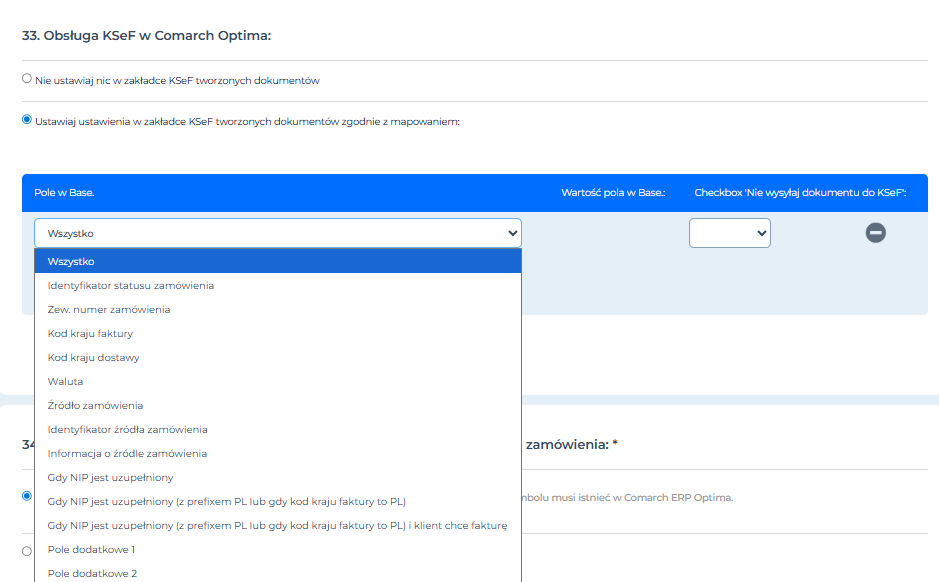Choose NIP option ending 'kod kraju faktury to PL)'
Screen dimensions: 939x582
pyautogui.click(x=278, y=501)
